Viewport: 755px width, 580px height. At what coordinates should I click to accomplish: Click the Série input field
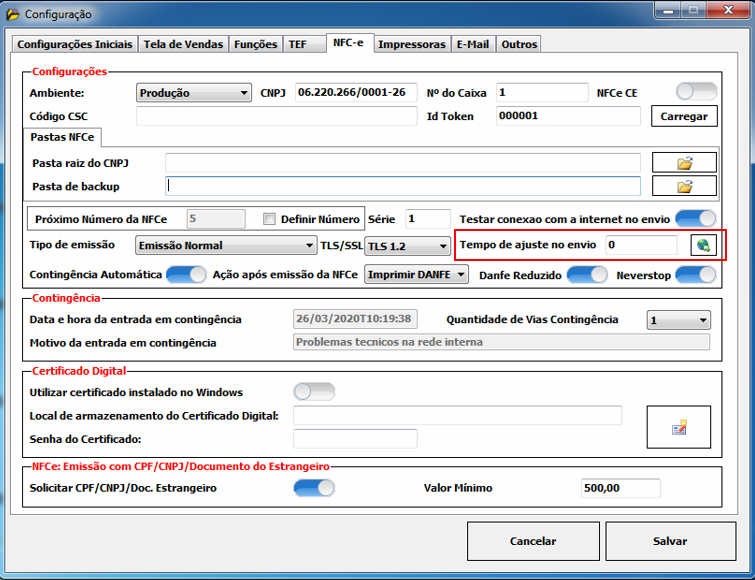pyautogui.click(x=428, y=219)
